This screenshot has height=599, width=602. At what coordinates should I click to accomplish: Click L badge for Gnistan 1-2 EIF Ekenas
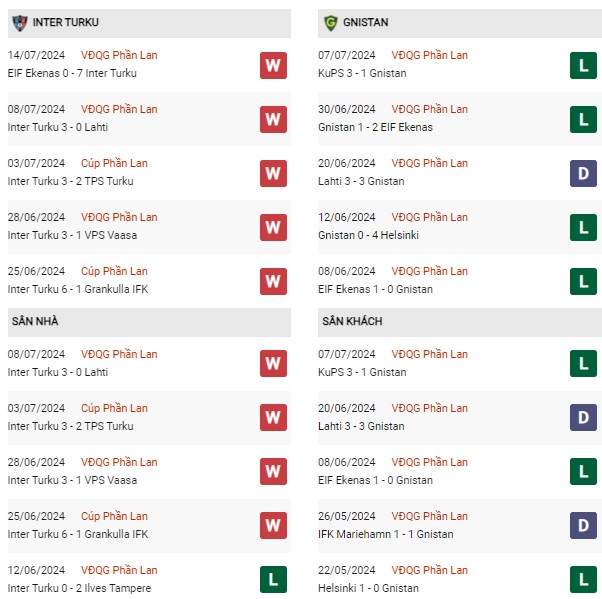click(583, 120)
